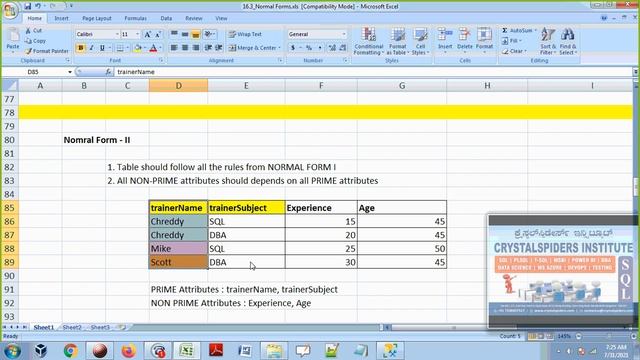
Task: Open Cell Styles gallery
Action: tap(420, 41)
